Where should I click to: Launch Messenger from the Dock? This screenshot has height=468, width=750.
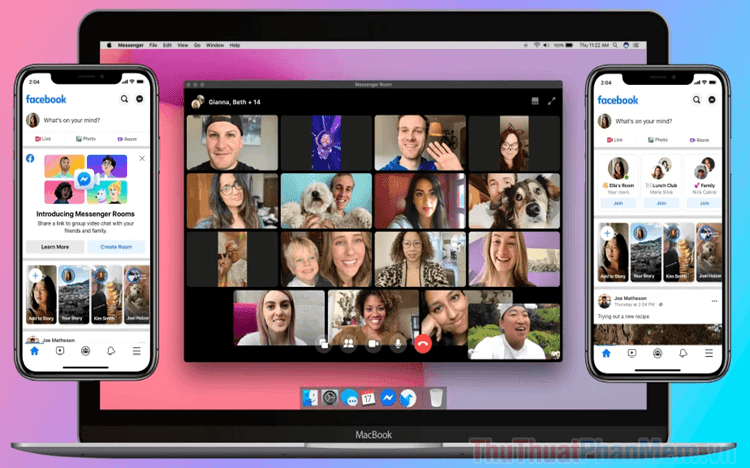pyautogui.click(x=388, y=397)
